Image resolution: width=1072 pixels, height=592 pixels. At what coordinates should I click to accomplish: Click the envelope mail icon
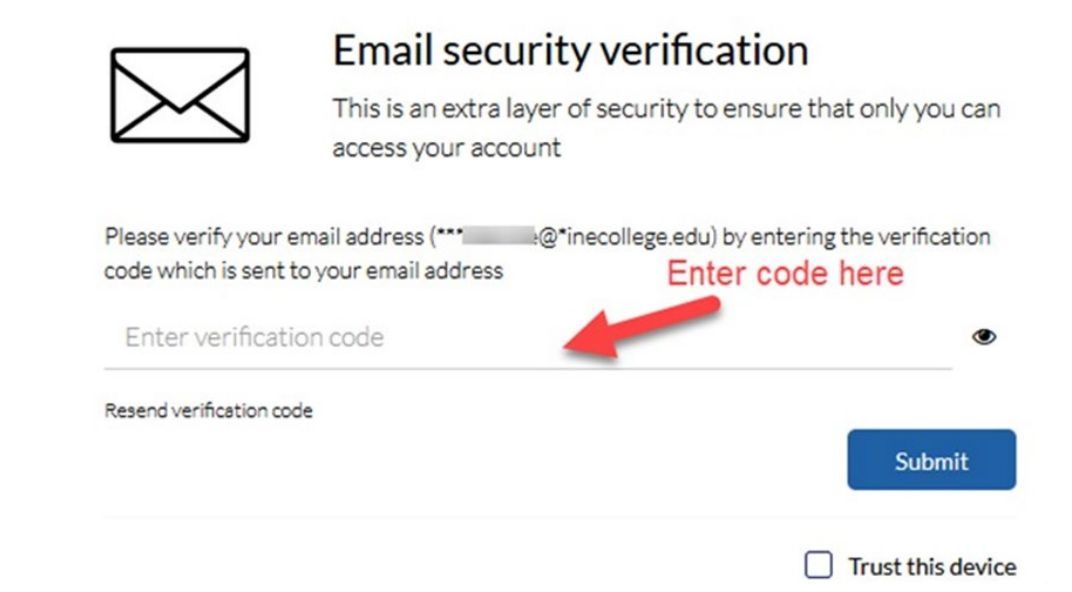[180, 95]
